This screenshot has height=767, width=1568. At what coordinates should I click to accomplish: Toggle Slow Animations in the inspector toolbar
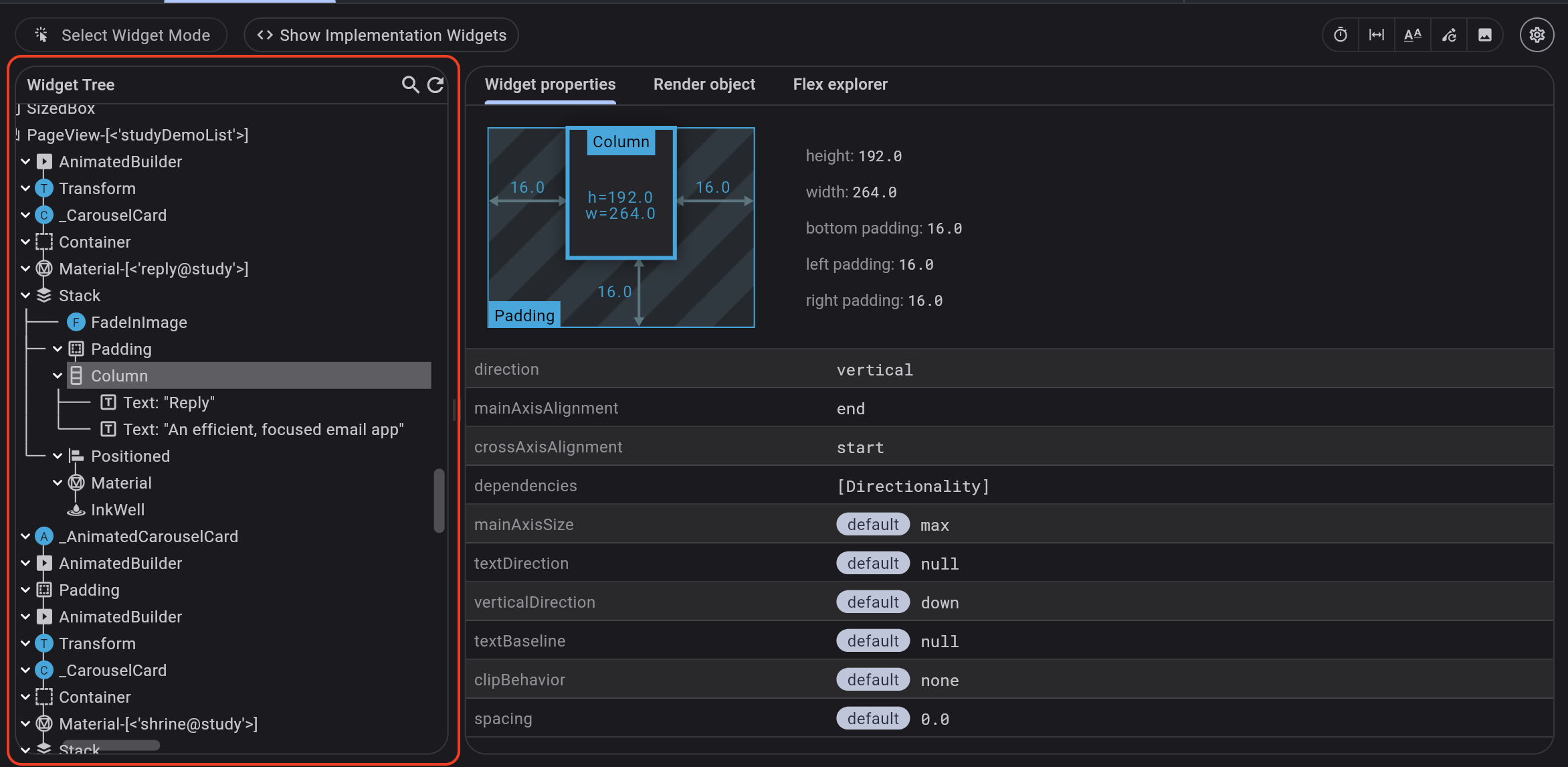click(1339, 34)
